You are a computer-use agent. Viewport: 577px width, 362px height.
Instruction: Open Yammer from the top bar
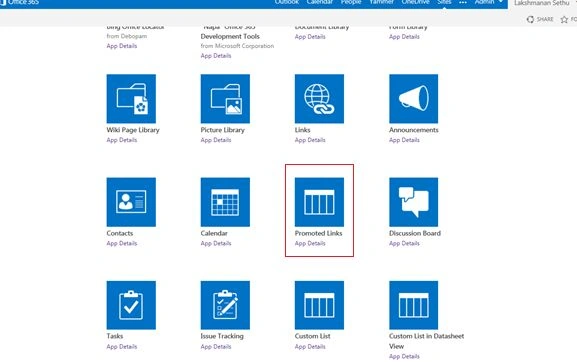[x=382, y=2]
